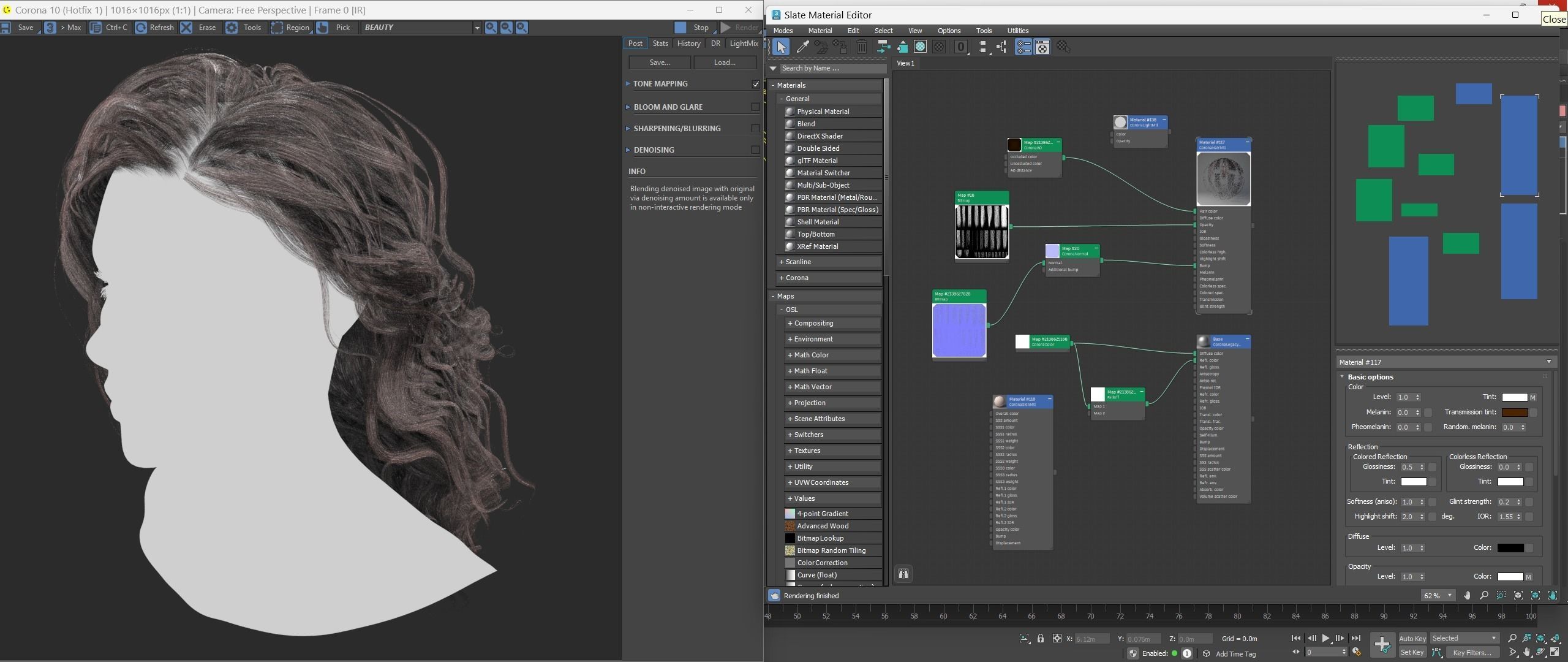Screen dimensions: 1568x662
Task: Click zoom in icon in Corona frame buffer
Action: coord(491,28)
